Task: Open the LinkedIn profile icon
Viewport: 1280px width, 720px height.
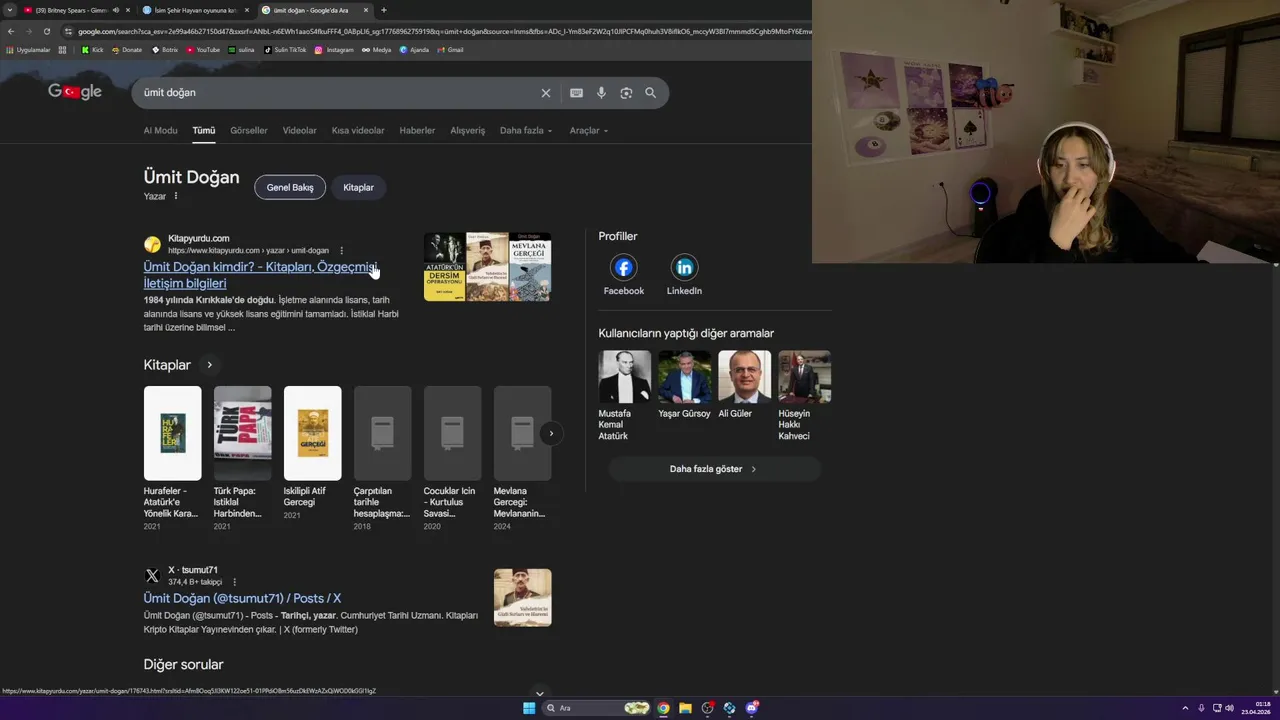Action: tap(684, 267)
